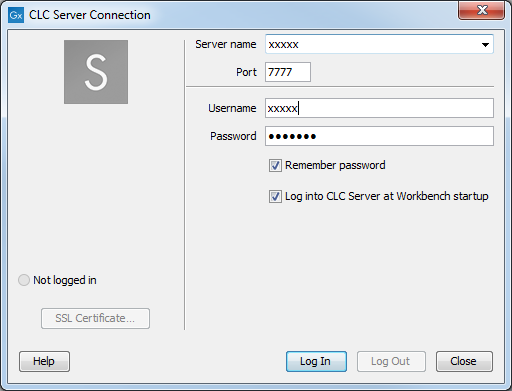Image resolution: width=512 pixels, height=391 pixels.
Task: Click the Username label
Action: click(x=232, y=108)
